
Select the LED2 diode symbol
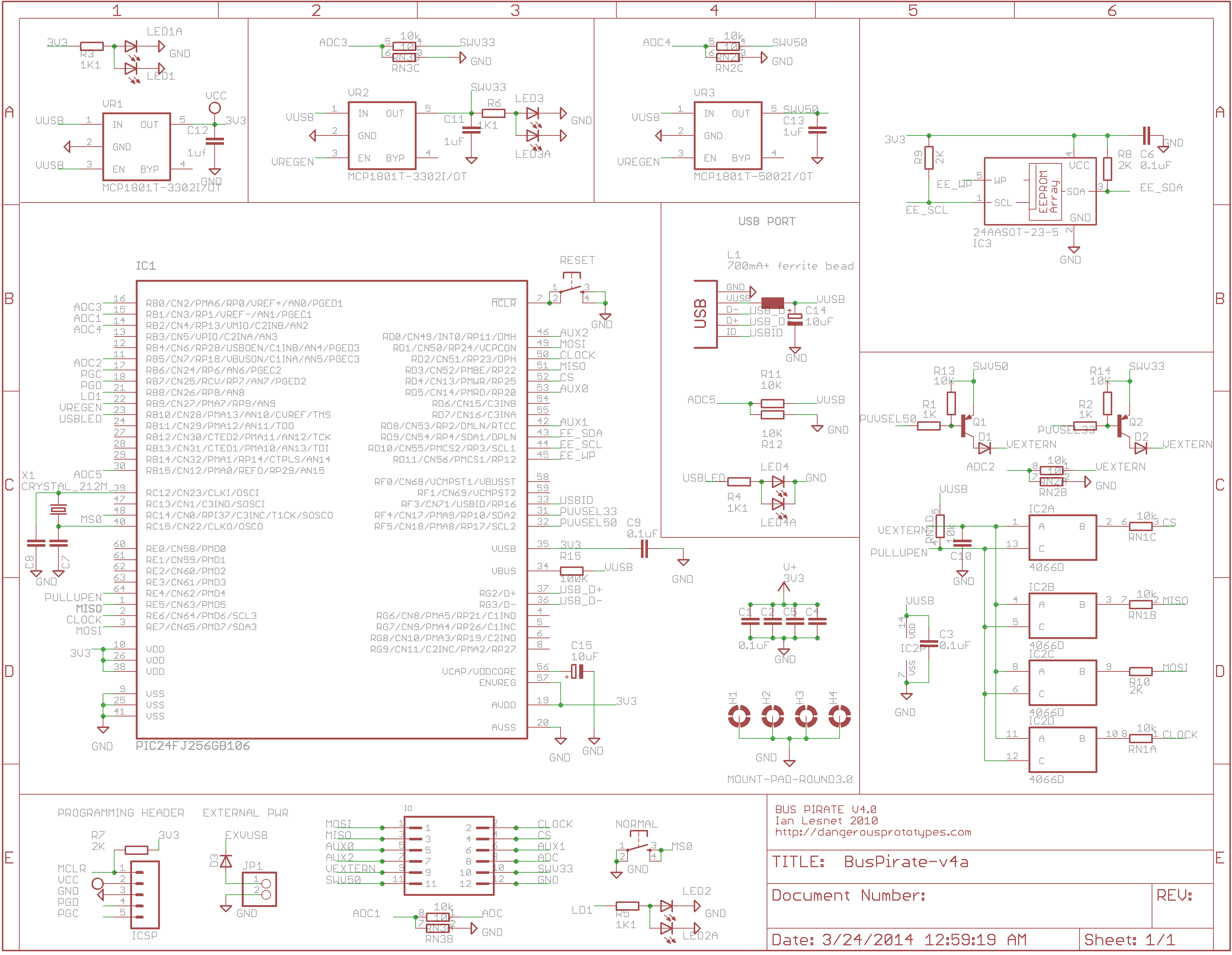click(666, 906)
